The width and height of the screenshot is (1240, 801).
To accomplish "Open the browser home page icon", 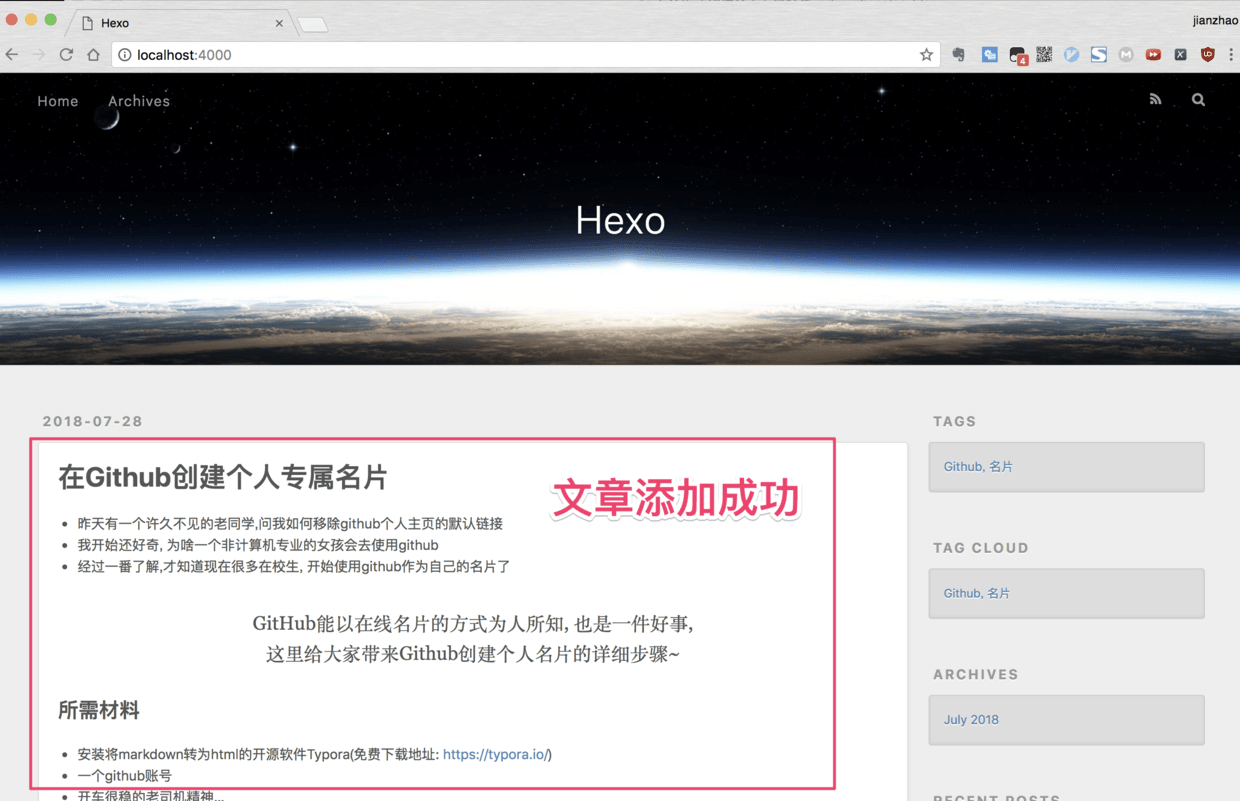I will click(93, 55).
